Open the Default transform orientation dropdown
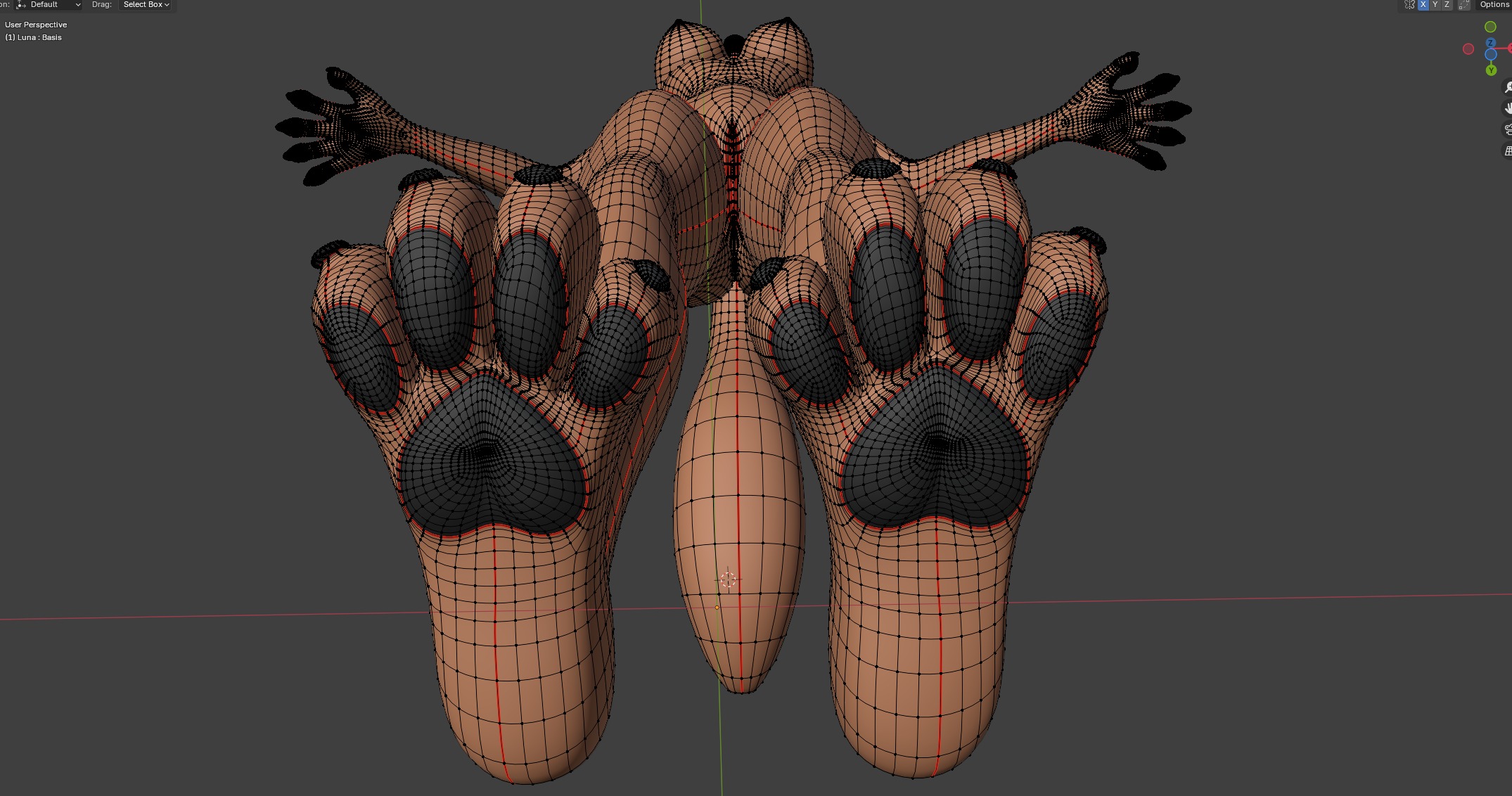1512x796 pixels. (48, 5)
